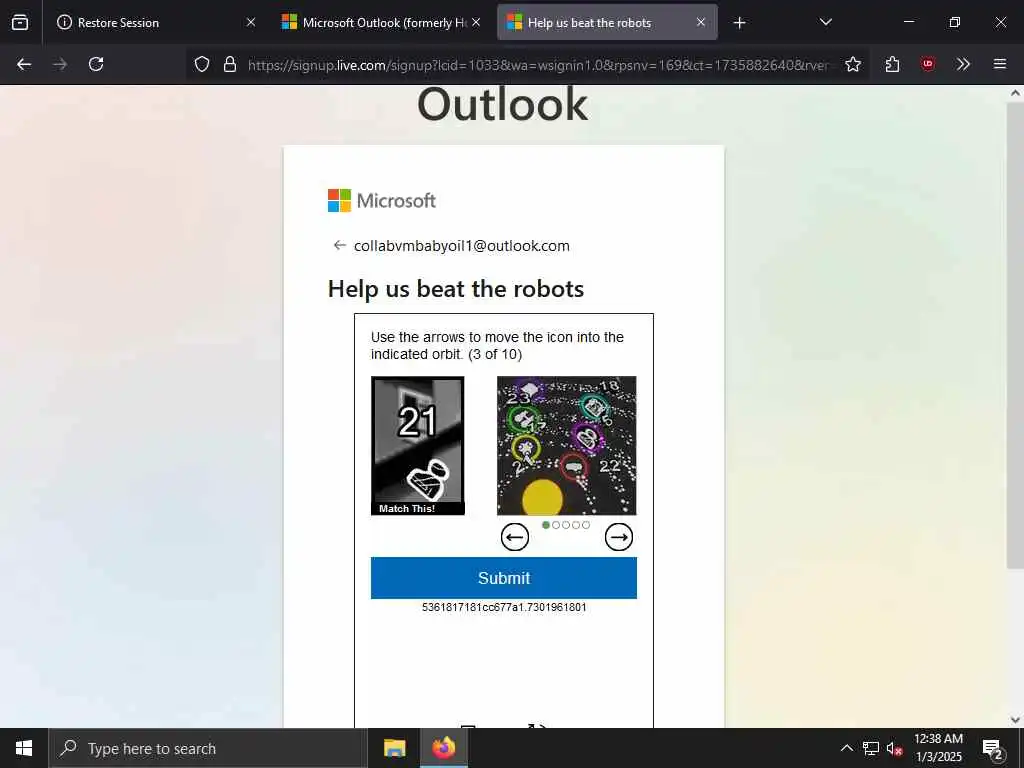Click the Match This! reference image

point(418,445)
